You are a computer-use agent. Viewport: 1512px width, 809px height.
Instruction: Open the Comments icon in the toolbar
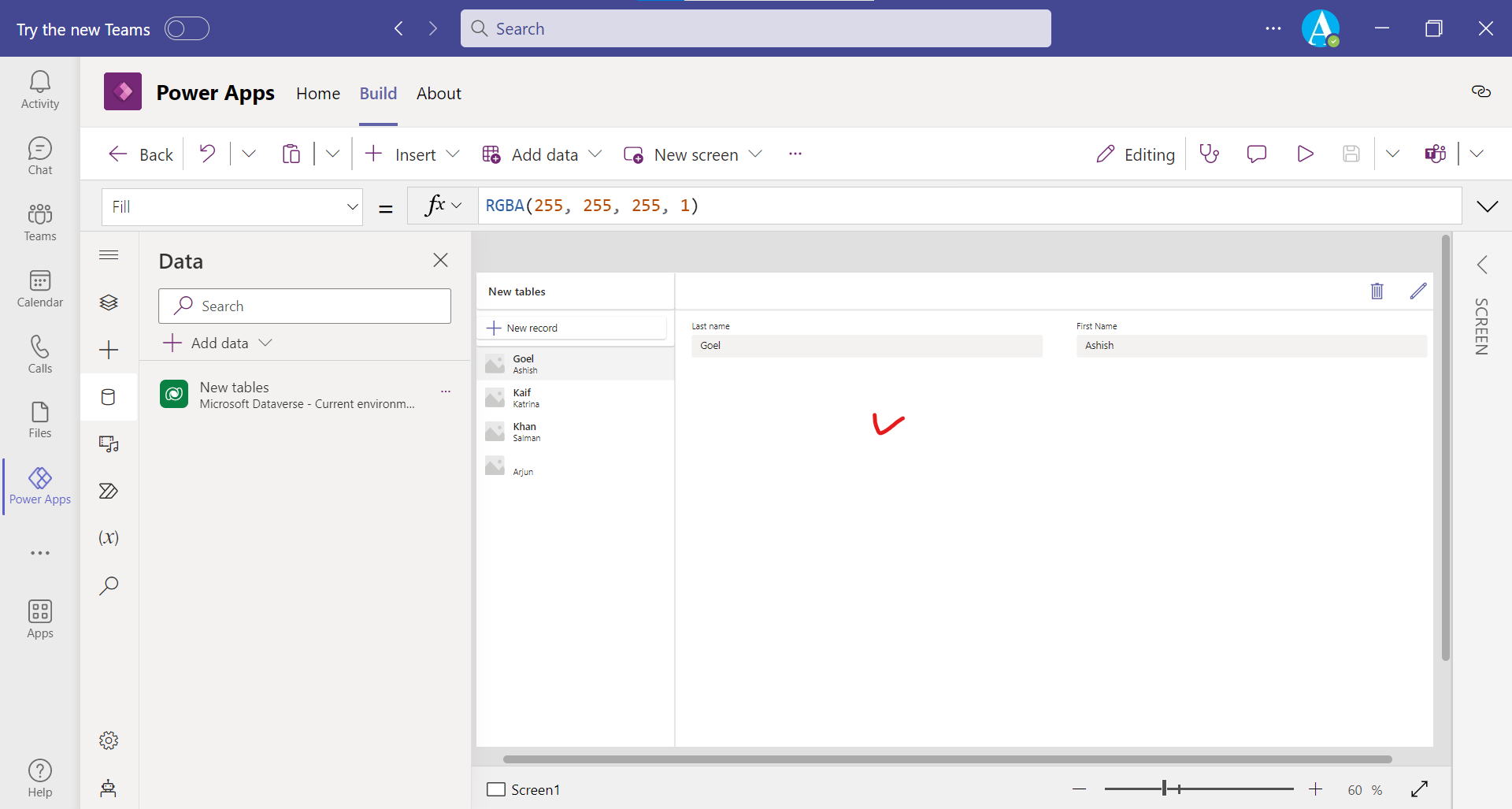tap(1256, 154)
